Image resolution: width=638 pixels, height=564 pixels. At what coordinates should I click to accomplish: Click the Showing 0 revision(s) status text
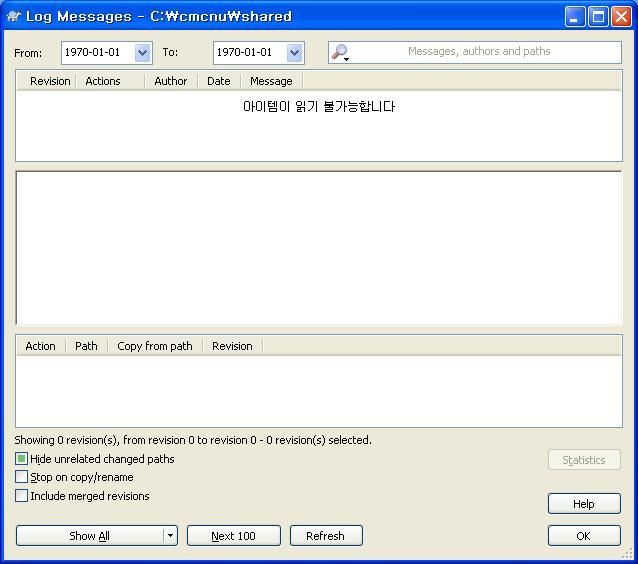pos(193,440)
